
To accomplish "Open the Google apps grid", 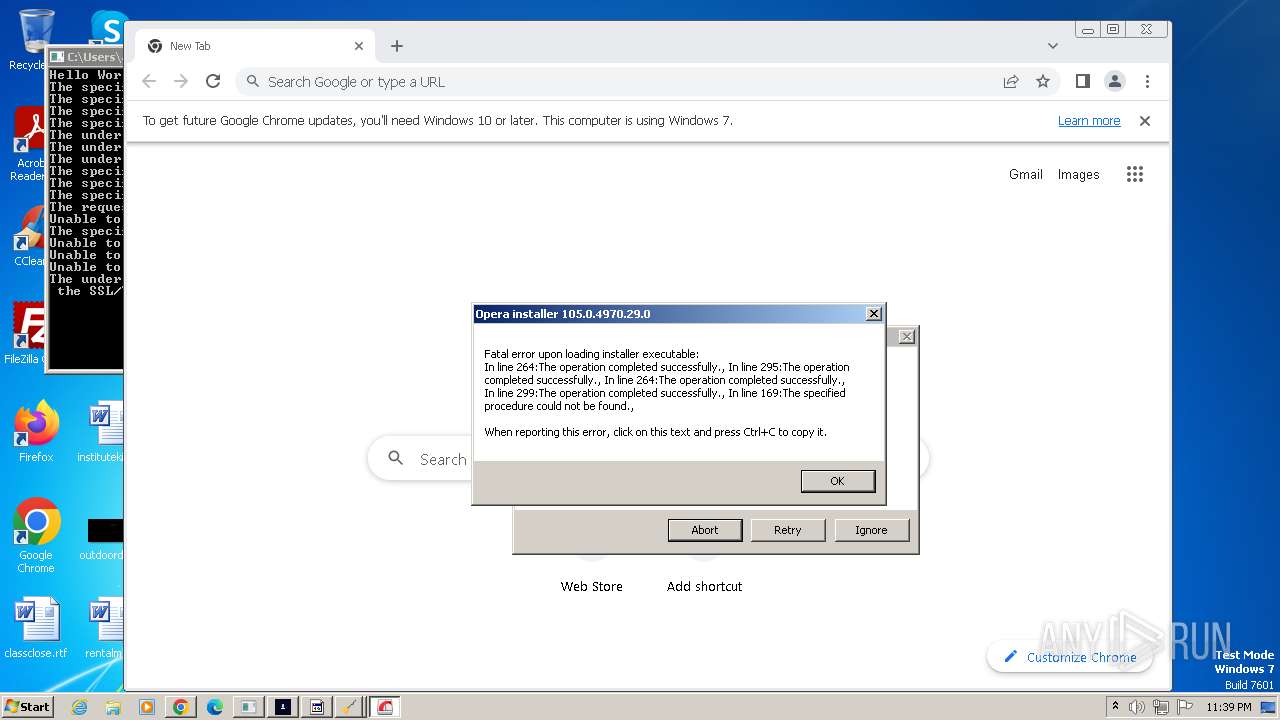I will pos(1135,174).
